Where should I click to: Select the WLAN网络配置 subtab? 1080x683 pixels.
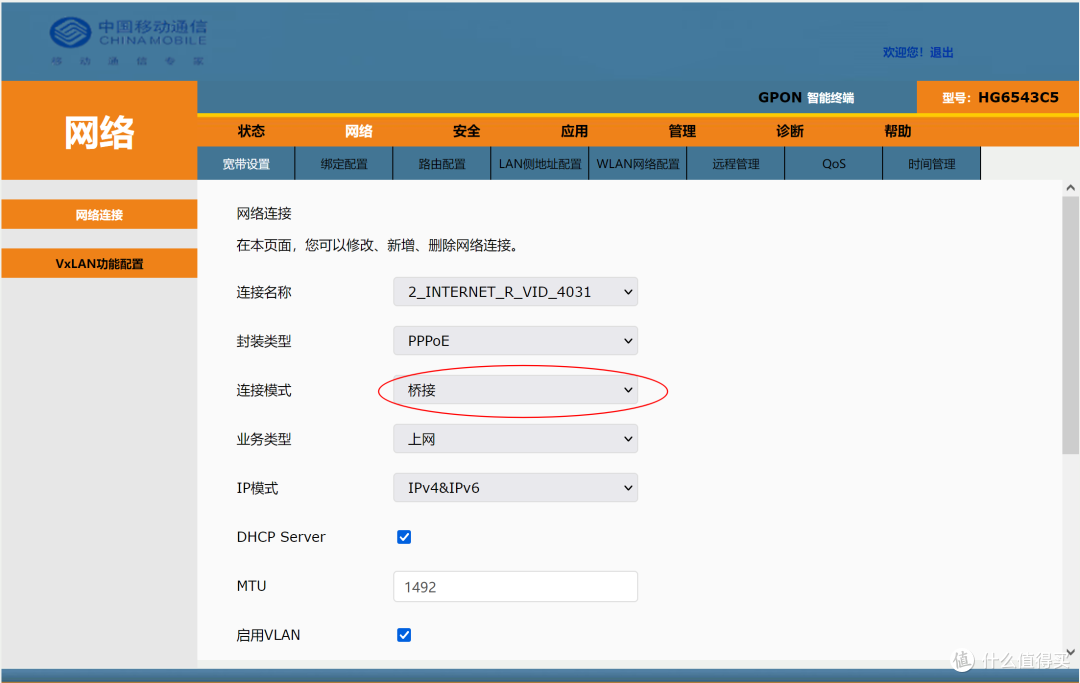tap(638, 163)
